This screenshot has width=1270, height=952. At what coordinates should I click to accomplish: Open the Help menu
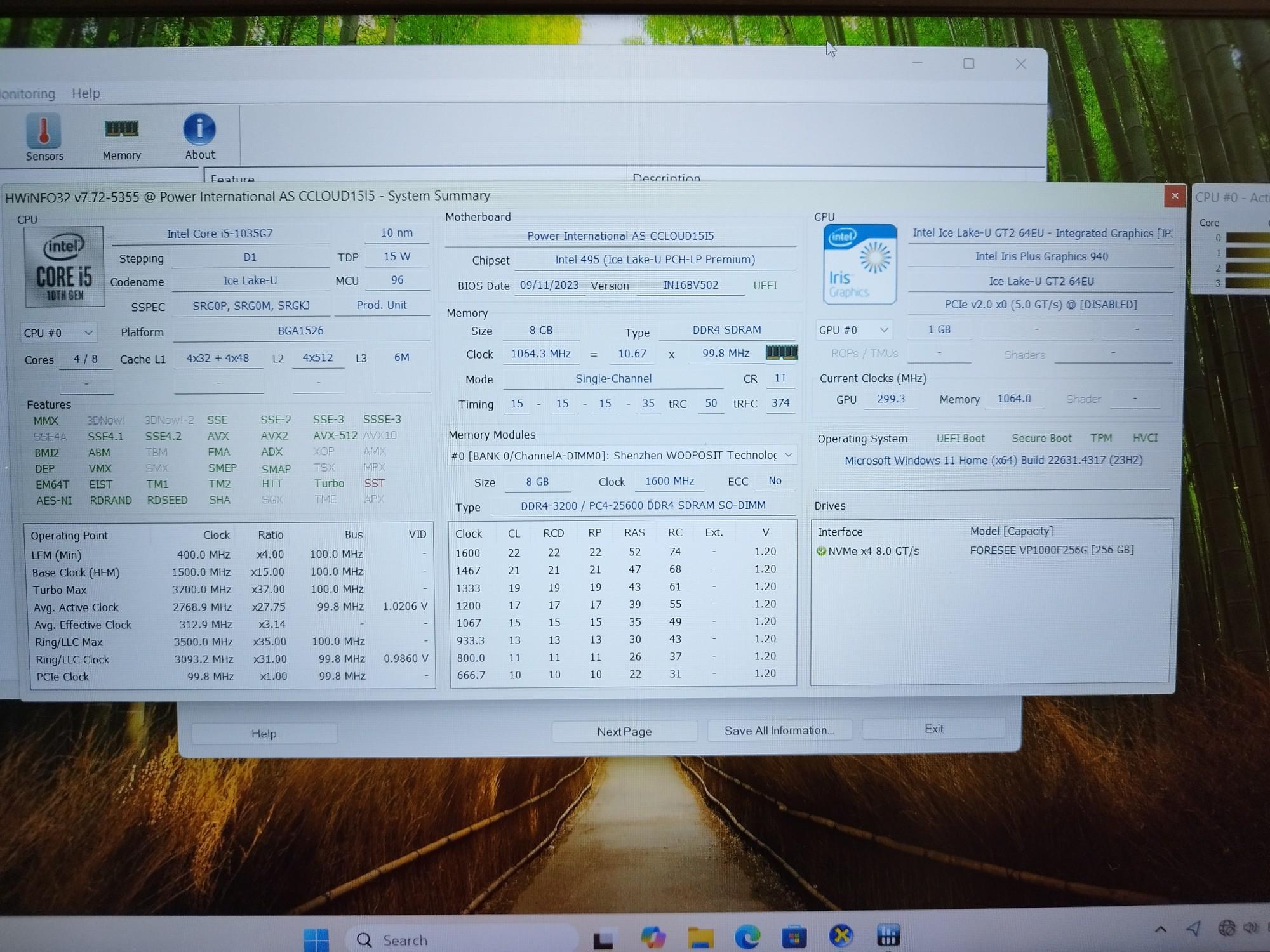point(86,93)
